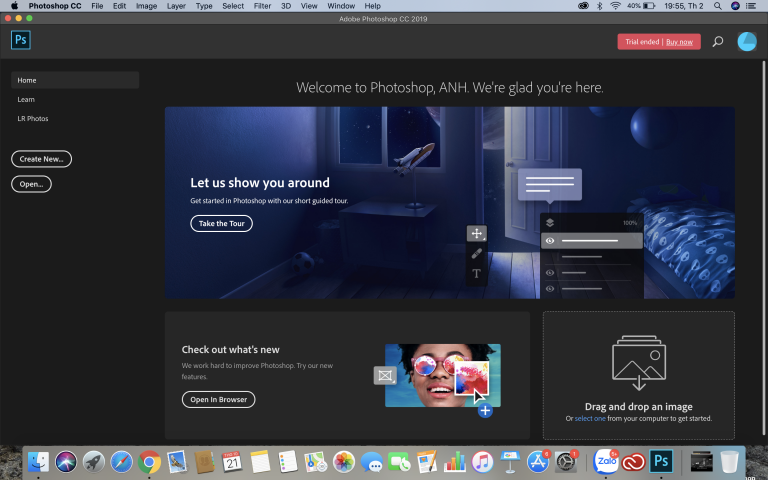Open Adobe Creative Cloud in dock
The image size is (768, 480).
click(x=633, y=462)
